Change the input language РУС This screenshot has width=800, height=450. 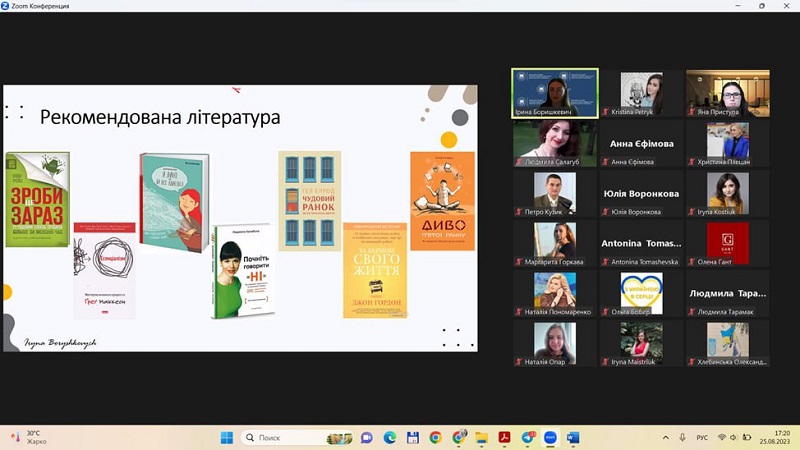click(702, 438)
